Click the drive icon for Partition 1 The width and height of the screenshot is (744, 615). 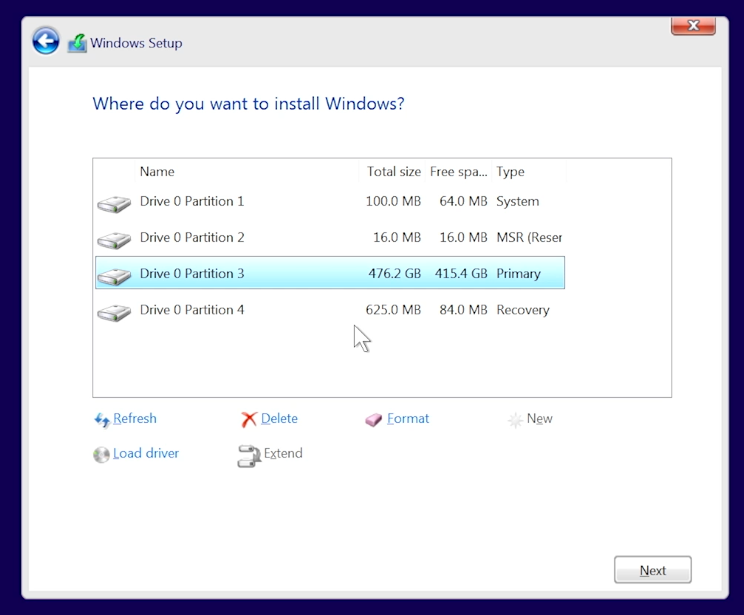tap(114, 205)
